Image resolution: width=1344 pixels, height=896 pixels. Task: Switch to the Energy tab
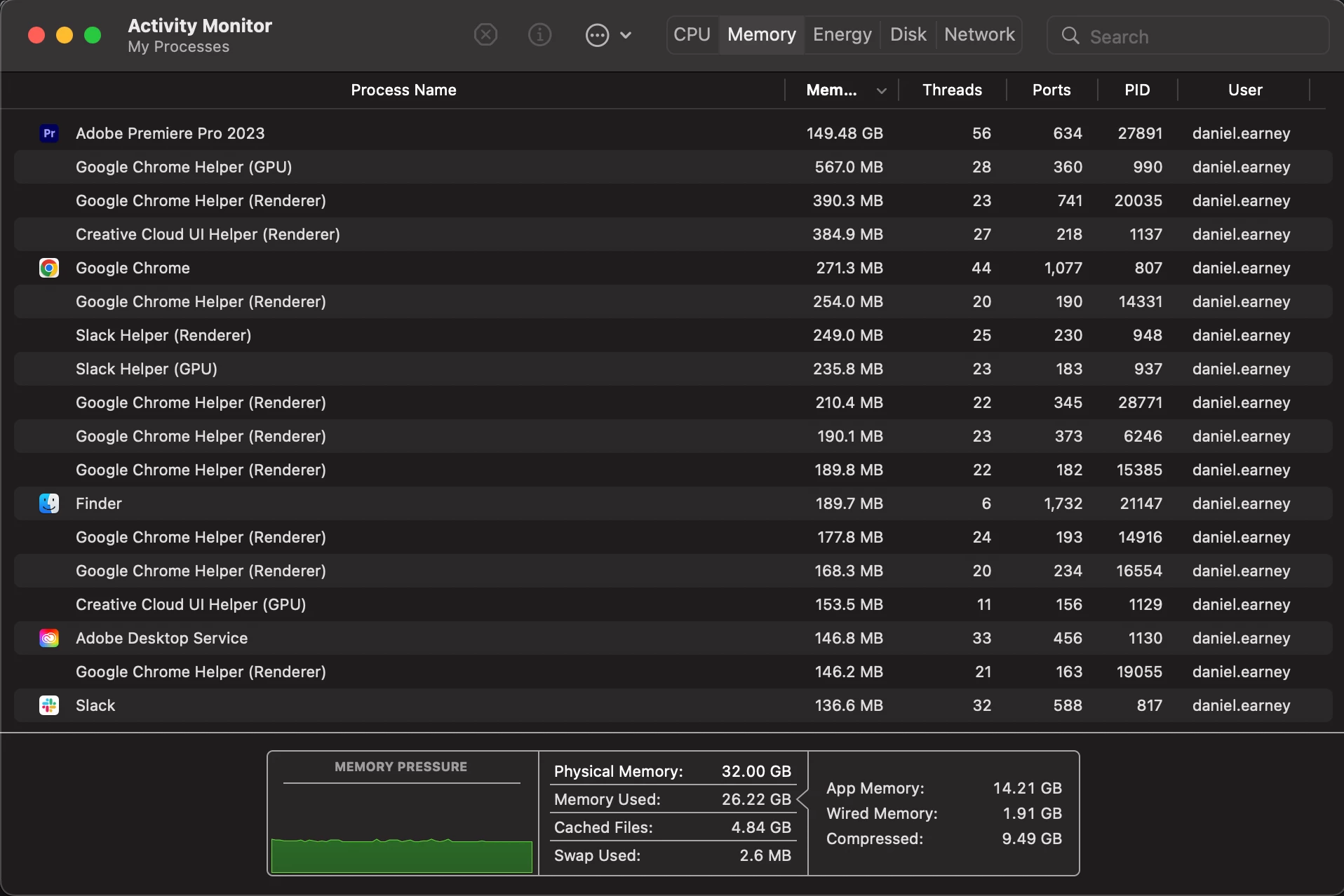pos(842,34)
